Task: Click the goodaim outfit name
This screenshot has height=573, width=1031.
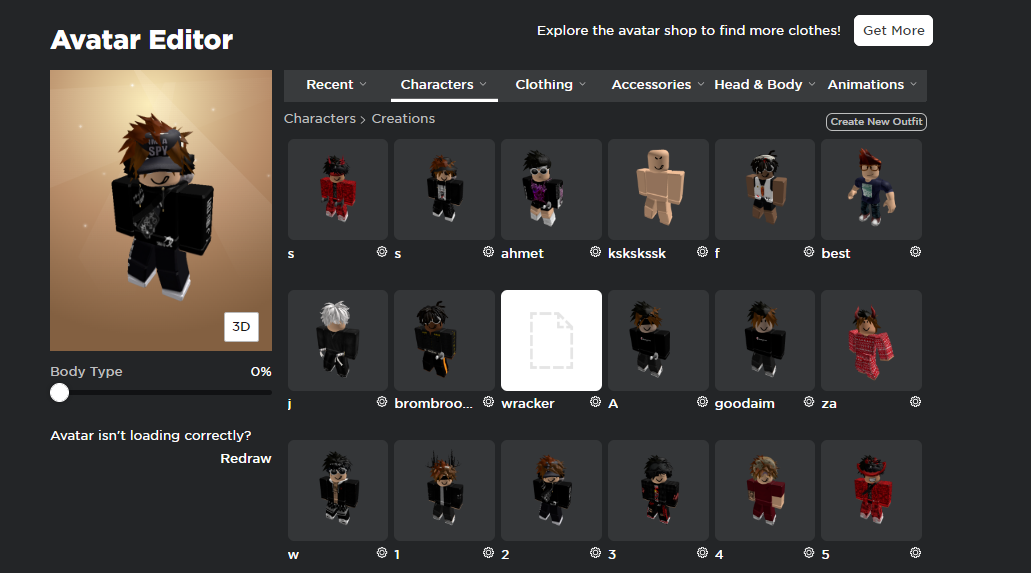Action: 744,403
